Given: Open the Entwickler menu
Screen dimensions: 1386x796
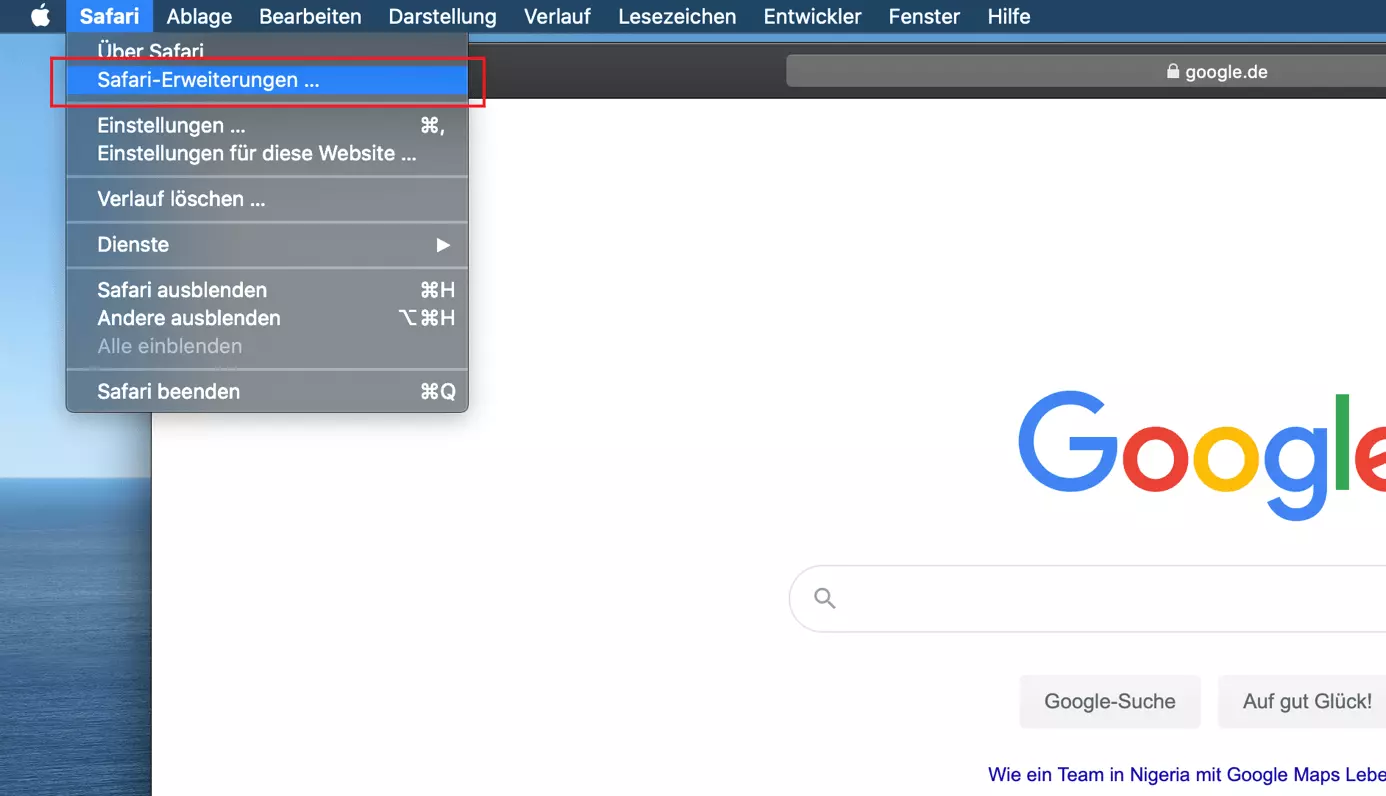Looking at the screenshot, I should point(812,16).
